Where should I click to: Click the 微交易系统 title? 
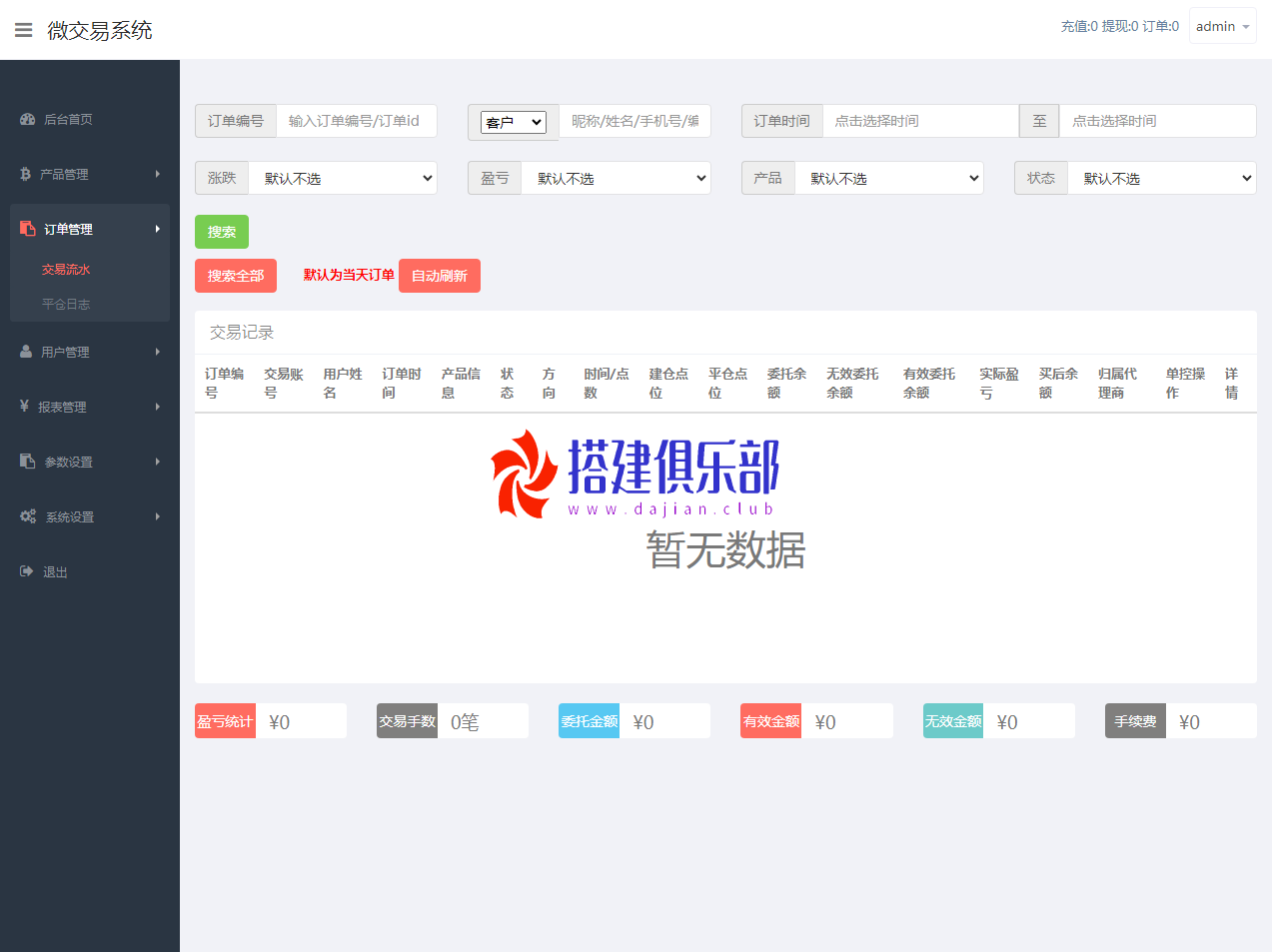[x=100, y=30]
